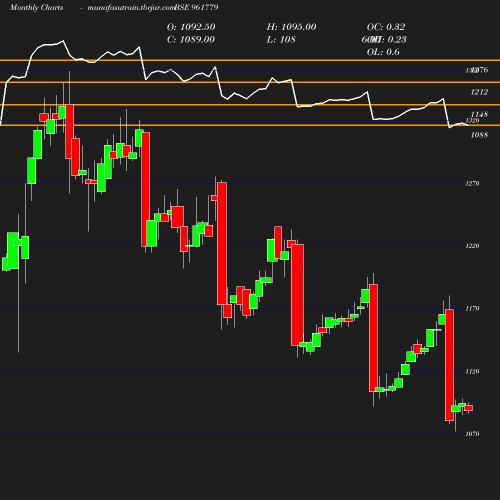Click the '1120' price axis label
Screen dimensions: 500x500
[472, 371]
